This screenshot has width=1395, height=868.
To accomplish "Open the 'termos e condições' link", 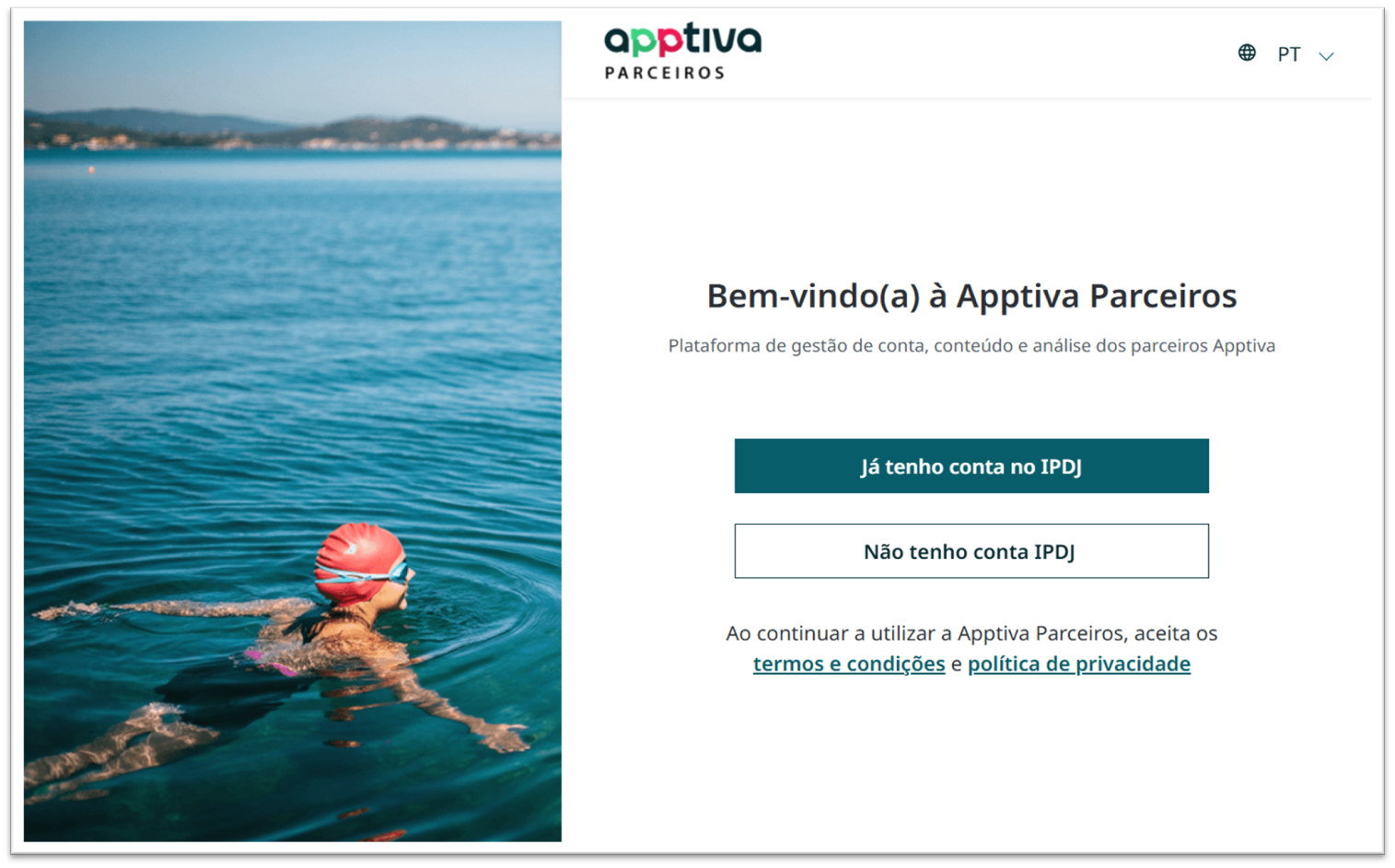I will click(849, 664).
